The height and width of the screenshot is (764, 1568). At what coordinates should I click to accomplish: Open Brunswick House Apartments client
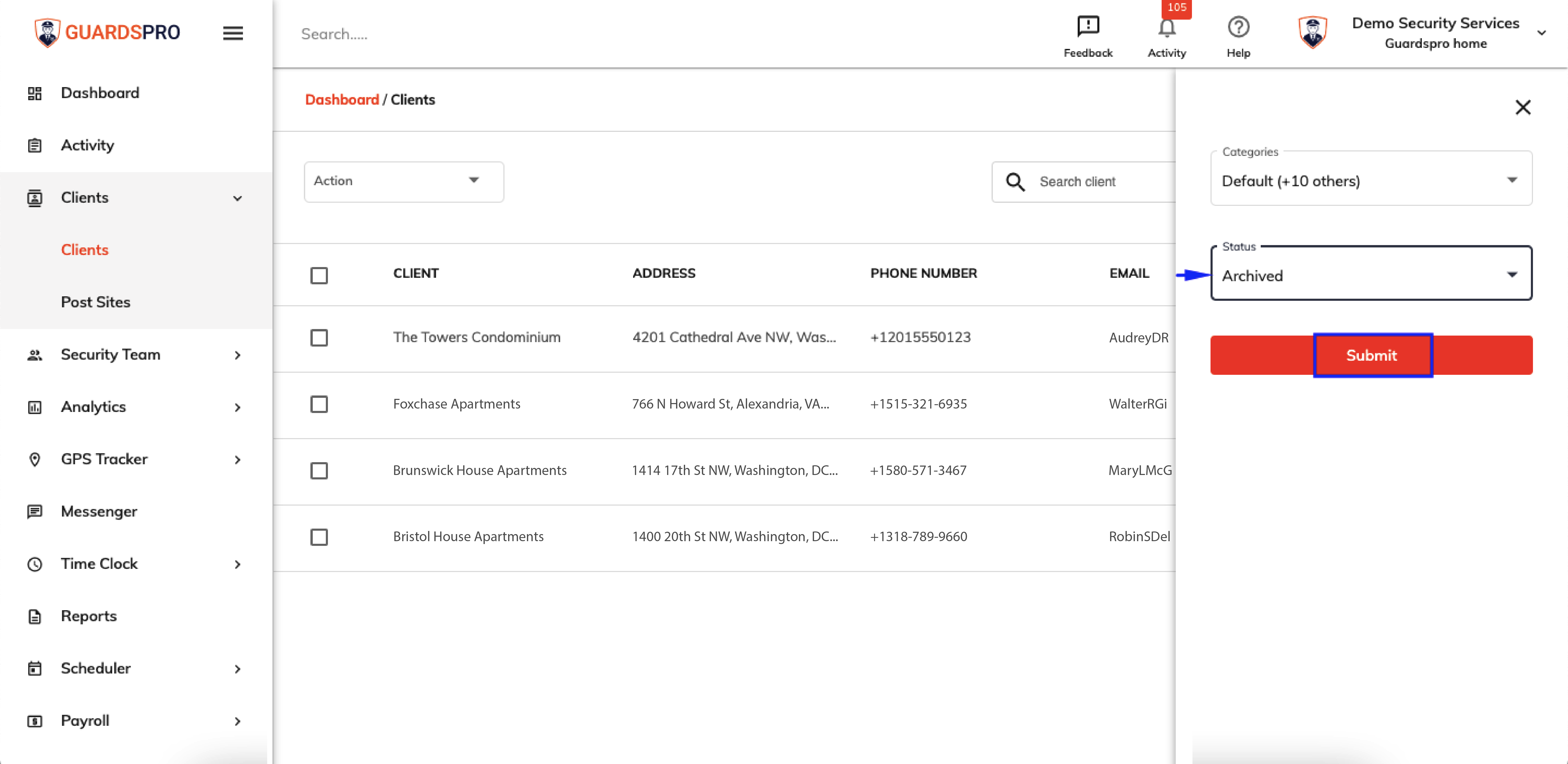[x=480, y=470]
